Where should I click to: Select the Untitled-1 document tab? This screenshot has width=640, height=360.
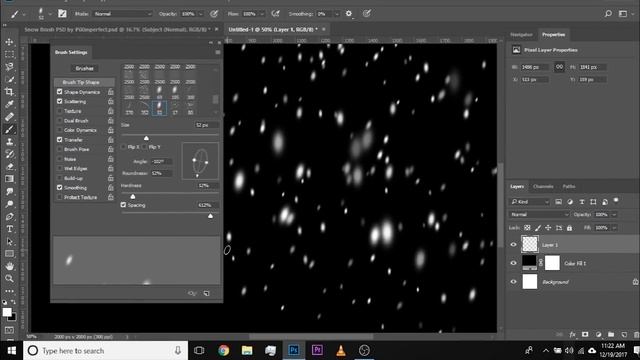(x=273, y=29)
